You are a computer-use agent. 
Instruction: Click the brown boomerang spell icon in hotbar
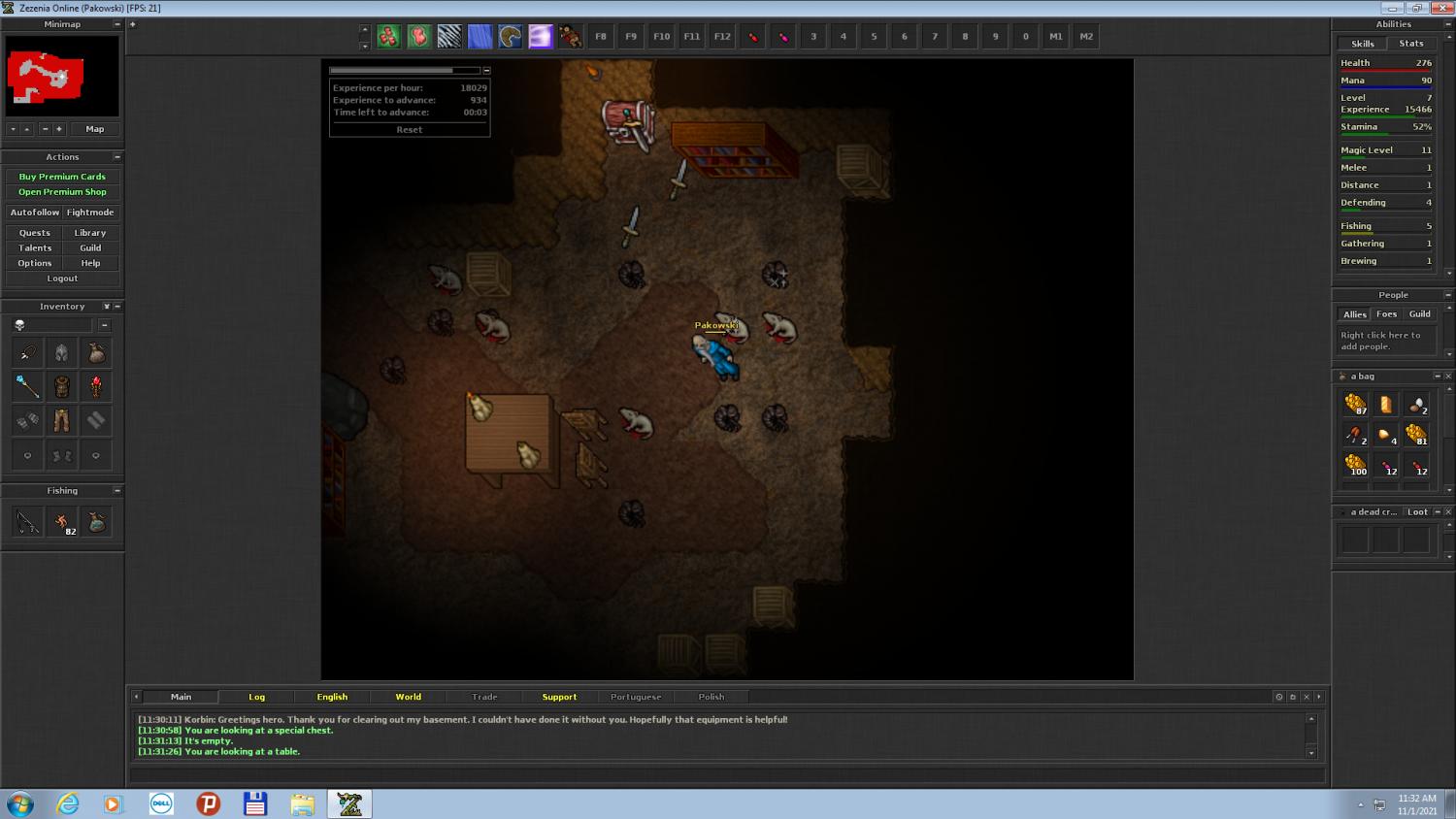point(510,37)
